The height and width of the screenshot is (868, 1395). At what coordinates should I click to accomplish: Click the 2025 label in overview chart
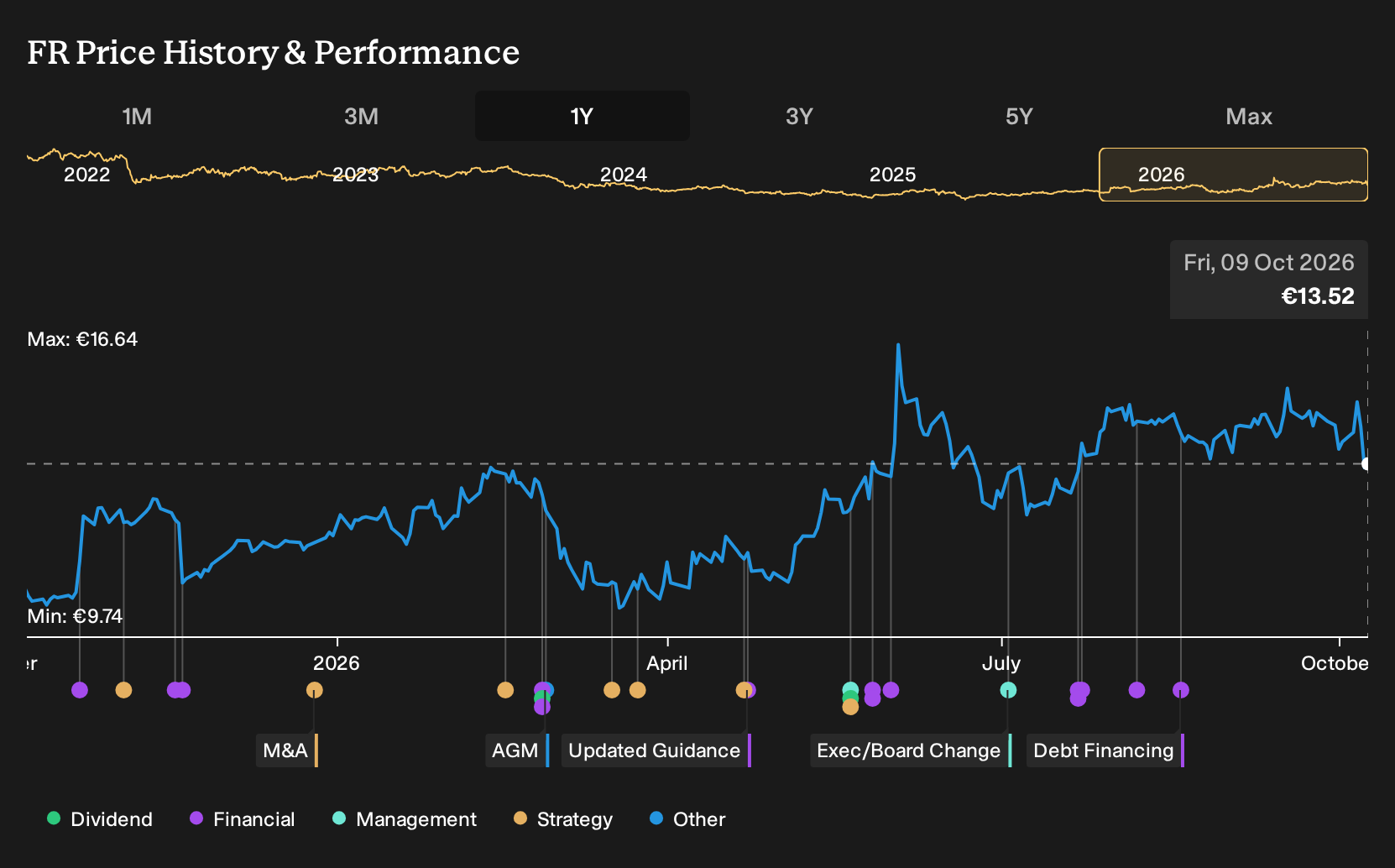[x=892, y=175]
